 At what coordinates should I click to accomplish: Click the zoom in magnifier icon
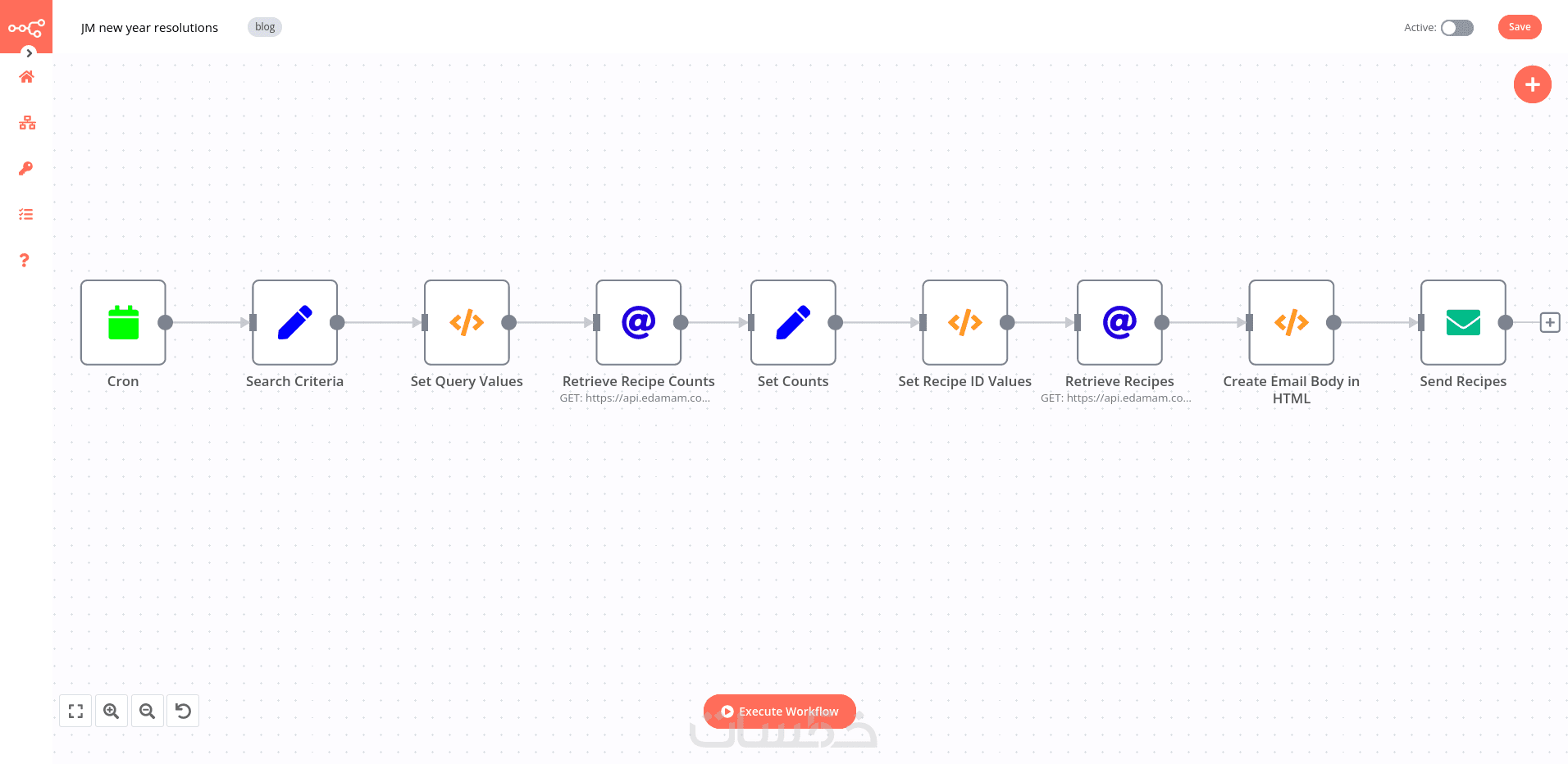pos(112,711)
